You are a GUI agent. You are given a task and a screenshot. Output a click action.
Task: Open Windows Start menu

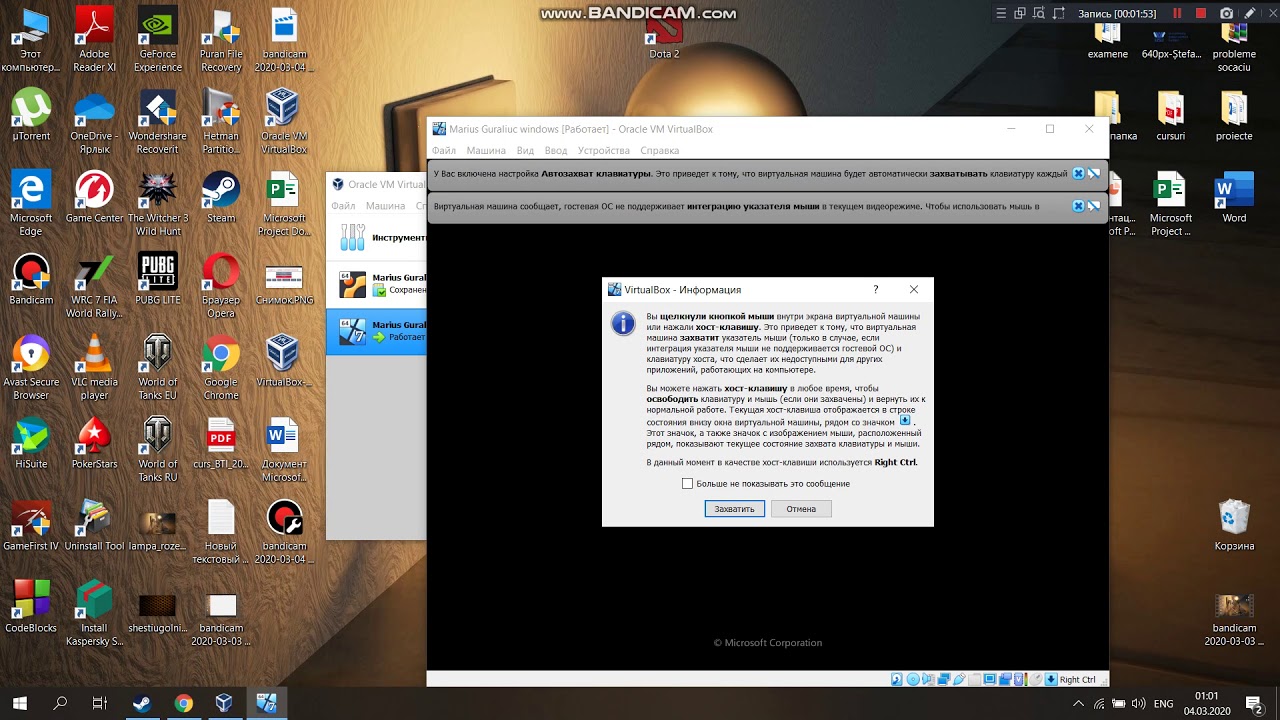[20, 704]
